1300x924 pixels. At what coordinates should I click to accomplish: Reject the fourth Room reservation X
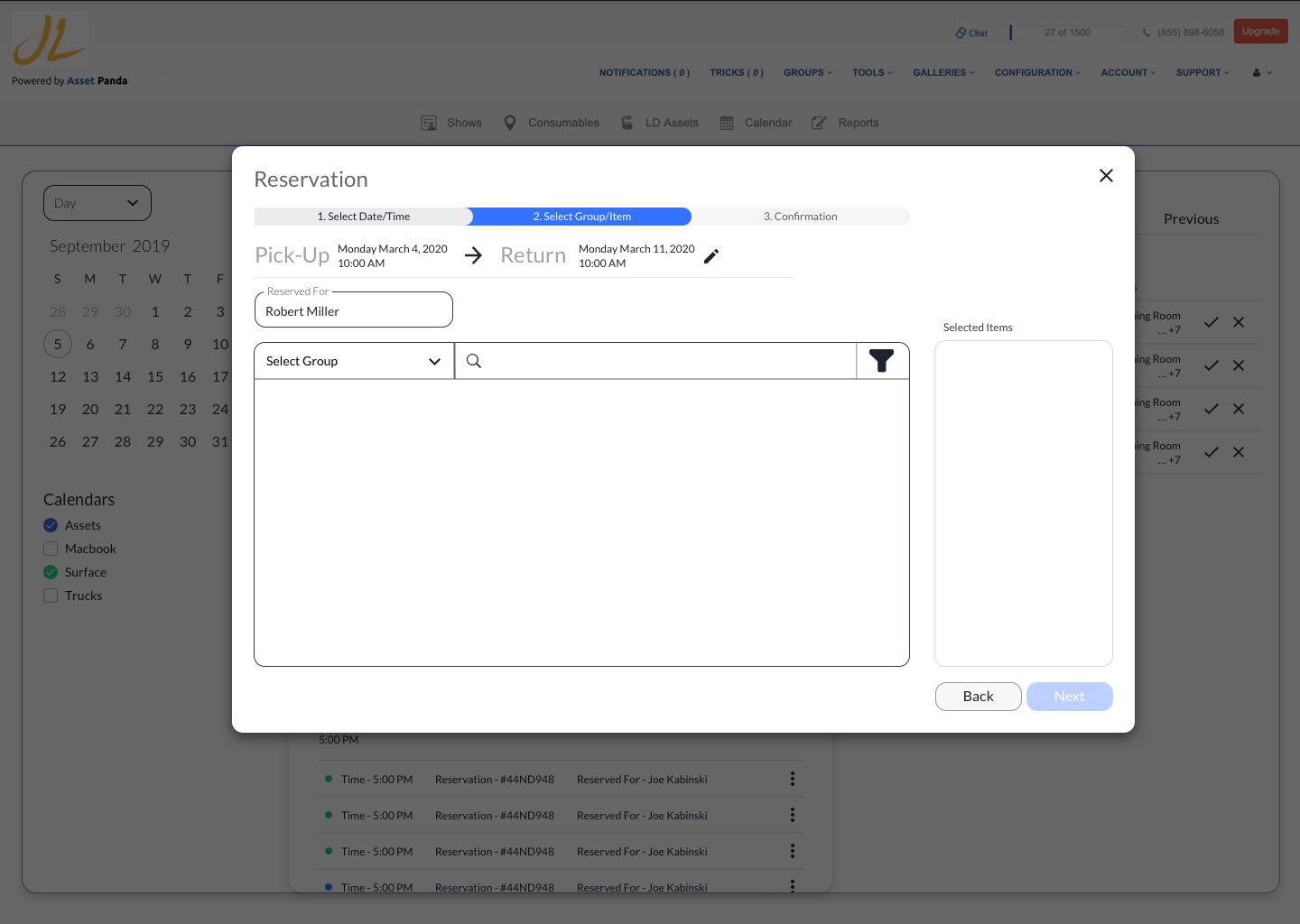[x=1239, y=452]
